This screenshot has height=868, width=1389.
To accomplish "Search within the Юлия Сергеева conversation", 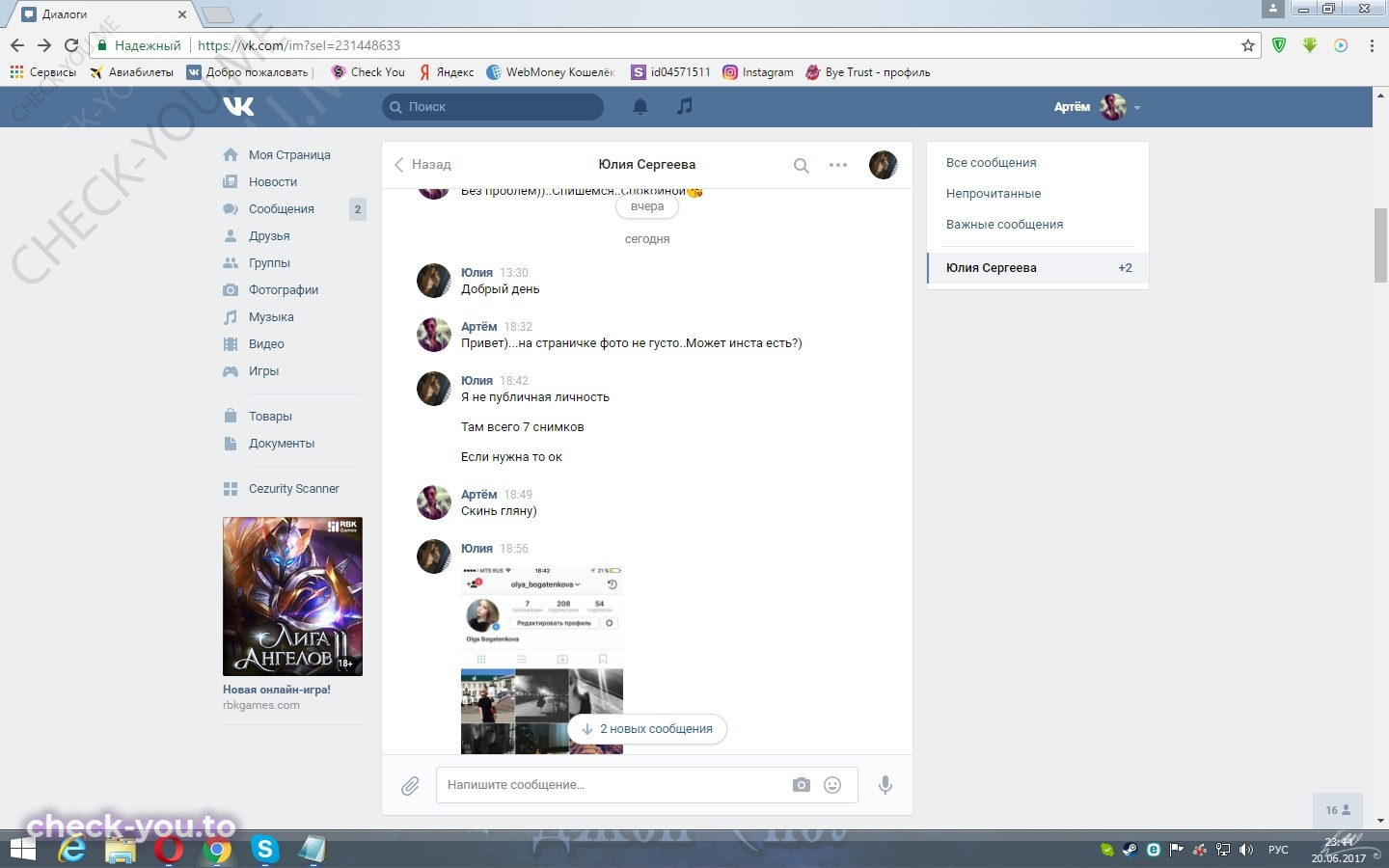I will pyautogui.click(x=801, y=165).
